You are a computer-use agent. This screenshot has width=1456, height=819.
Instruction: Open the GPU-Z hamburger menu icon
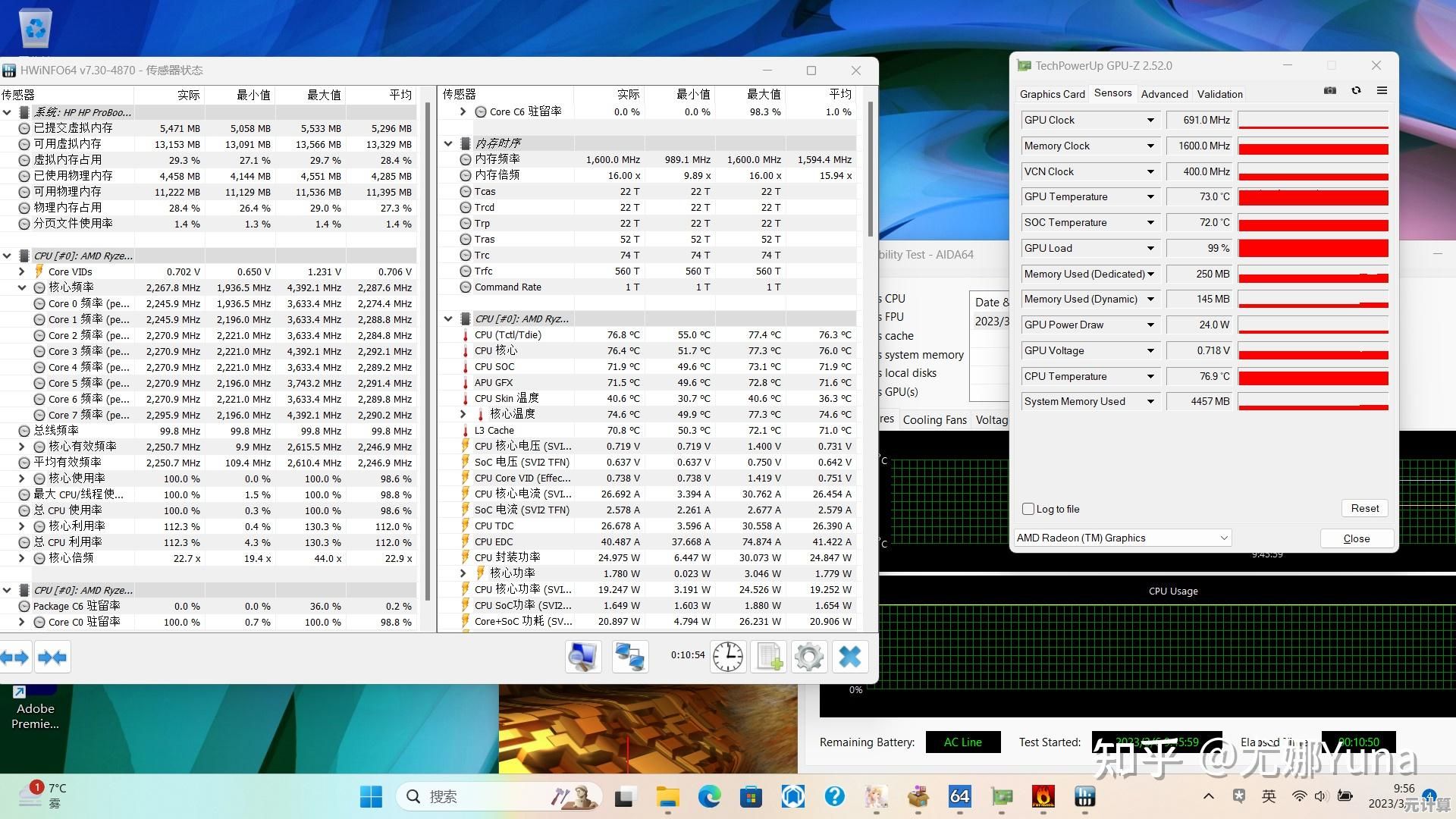tap(1382, 90)
